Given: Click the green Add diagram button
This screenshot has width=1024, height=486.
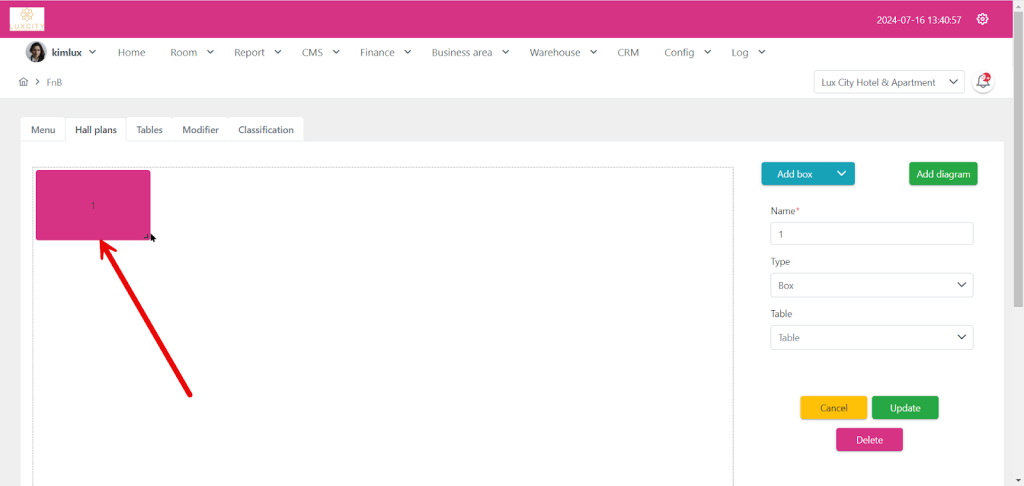Looking at the screenshot, I should 943,174.
